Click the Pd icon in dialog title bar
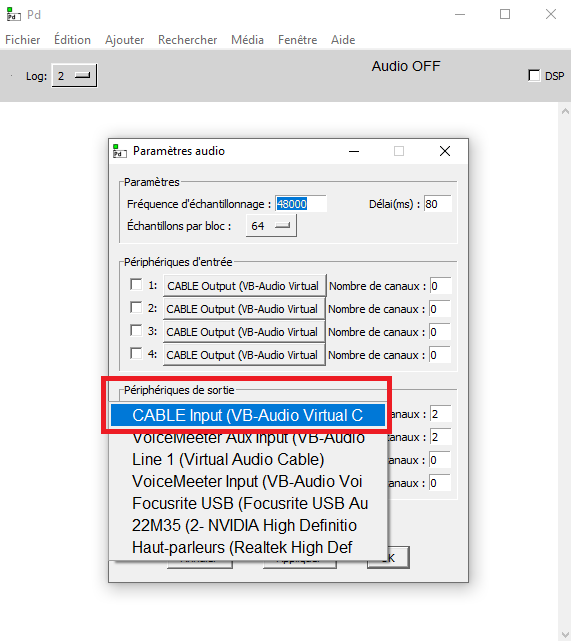571x641 pixels. click(x=119, y=151)
